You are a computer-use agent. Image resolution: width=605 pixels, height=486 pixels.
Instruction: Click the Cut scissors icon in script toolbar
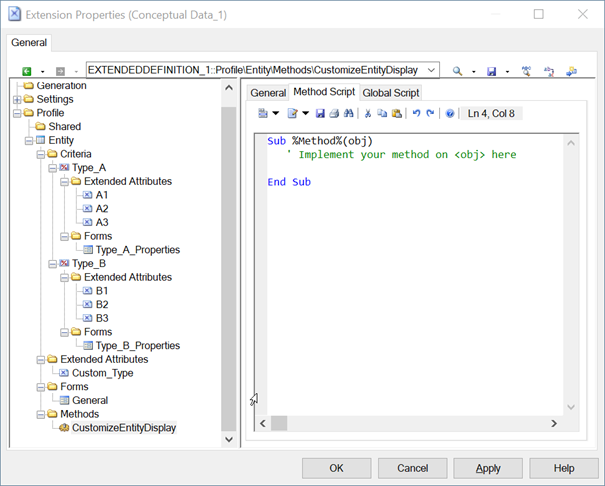click(x=368, y=114)
